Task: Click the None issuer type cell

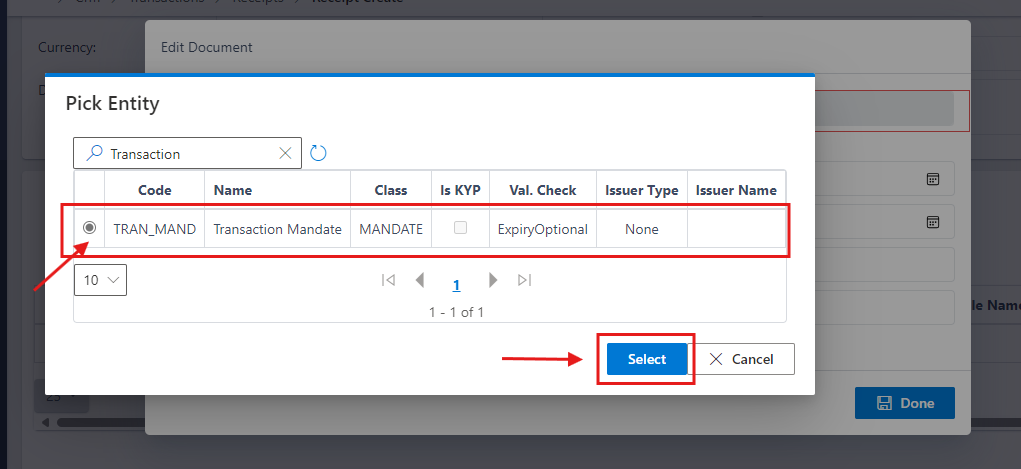Action: point(641,229)
